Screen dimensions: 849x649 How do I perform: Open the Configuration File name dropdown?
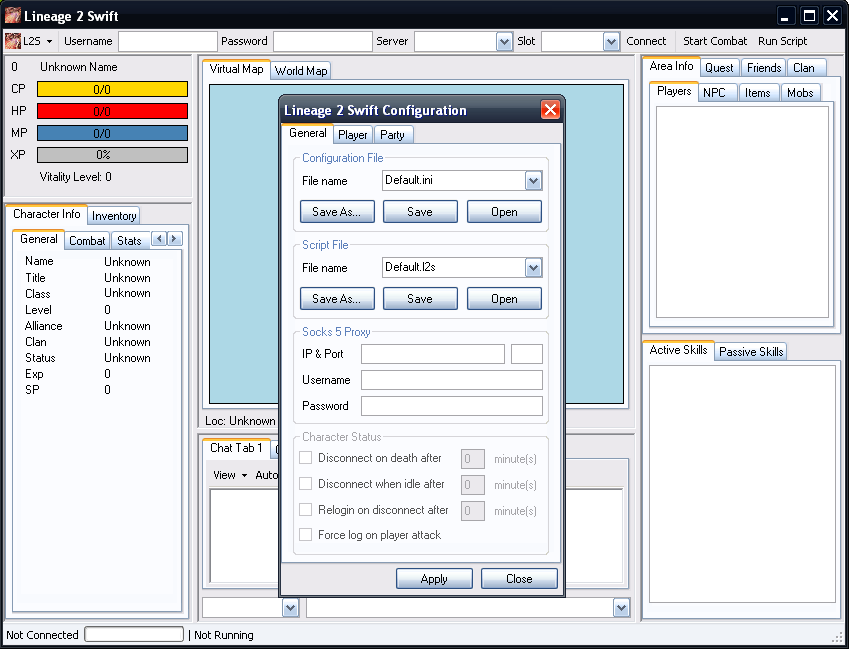(533, 181)
